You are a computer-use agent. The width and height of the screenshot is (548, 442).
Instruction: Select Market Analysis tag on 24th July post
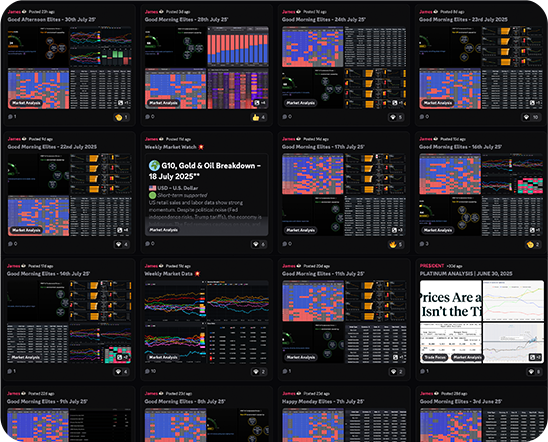301,103
